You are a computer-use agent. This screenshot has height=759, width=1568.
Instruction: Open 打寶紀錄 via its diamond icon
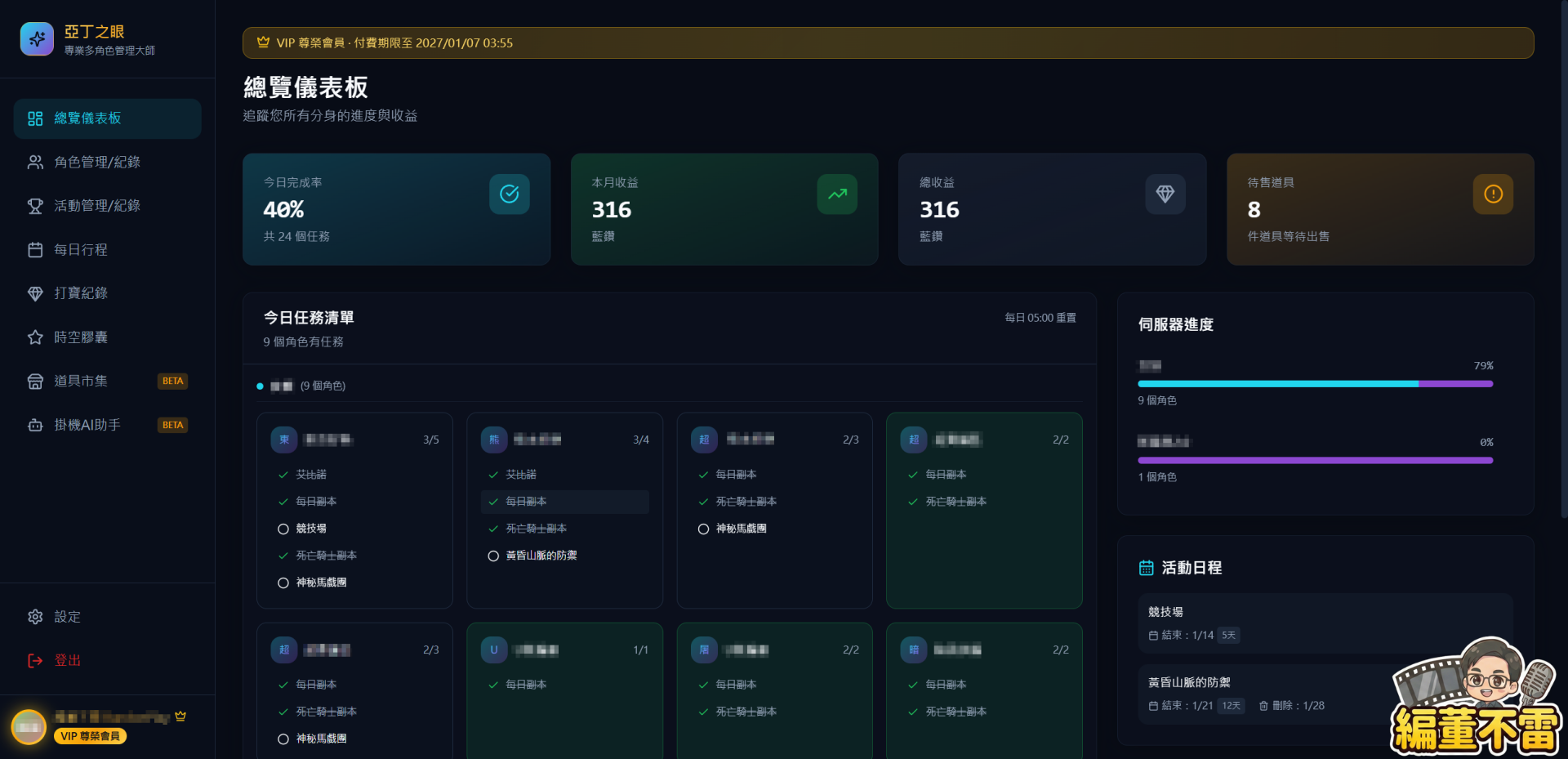[x=35, y=293]
